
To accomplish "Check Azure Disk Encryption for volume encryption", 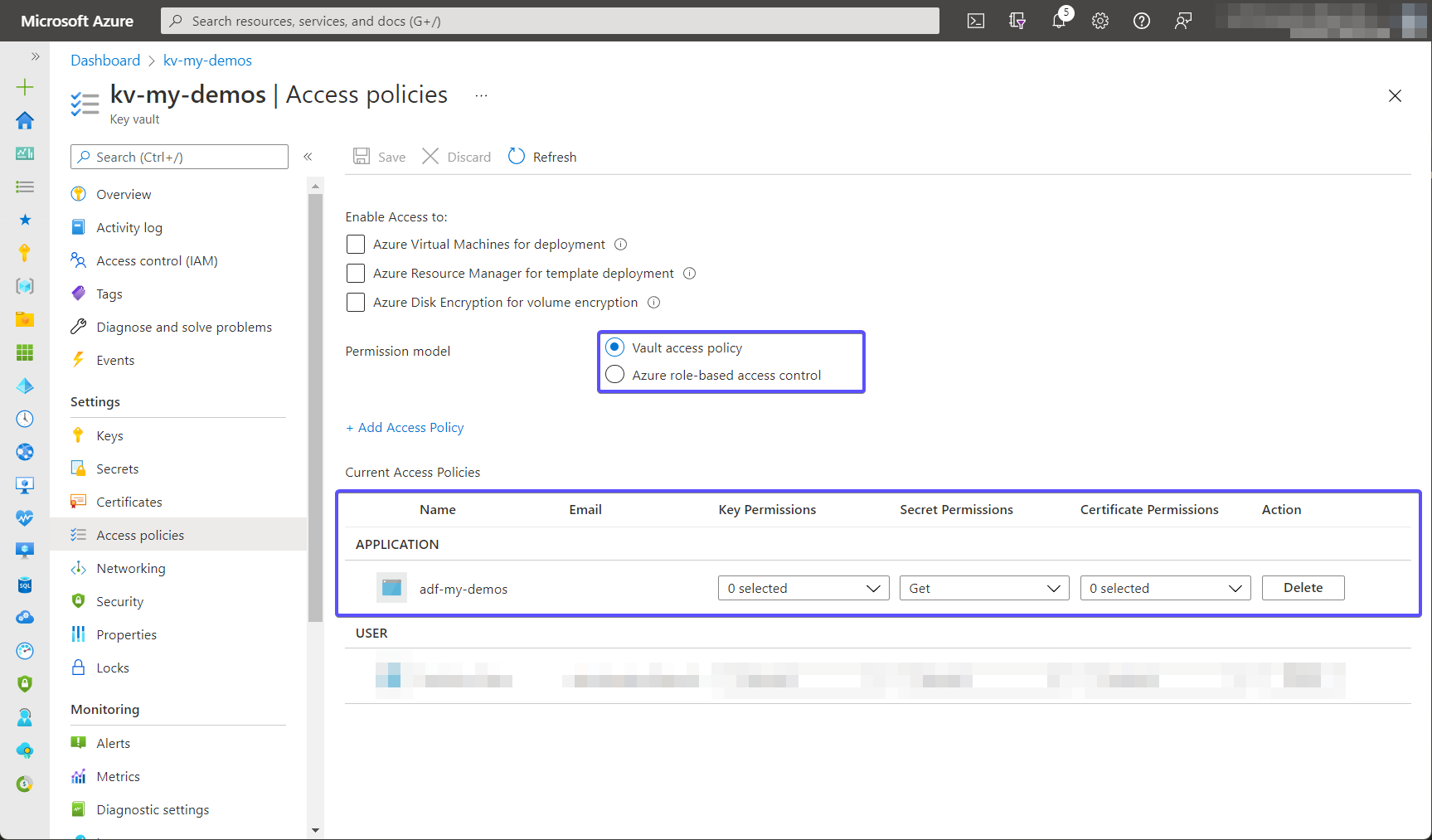I will tap(356, 302).
